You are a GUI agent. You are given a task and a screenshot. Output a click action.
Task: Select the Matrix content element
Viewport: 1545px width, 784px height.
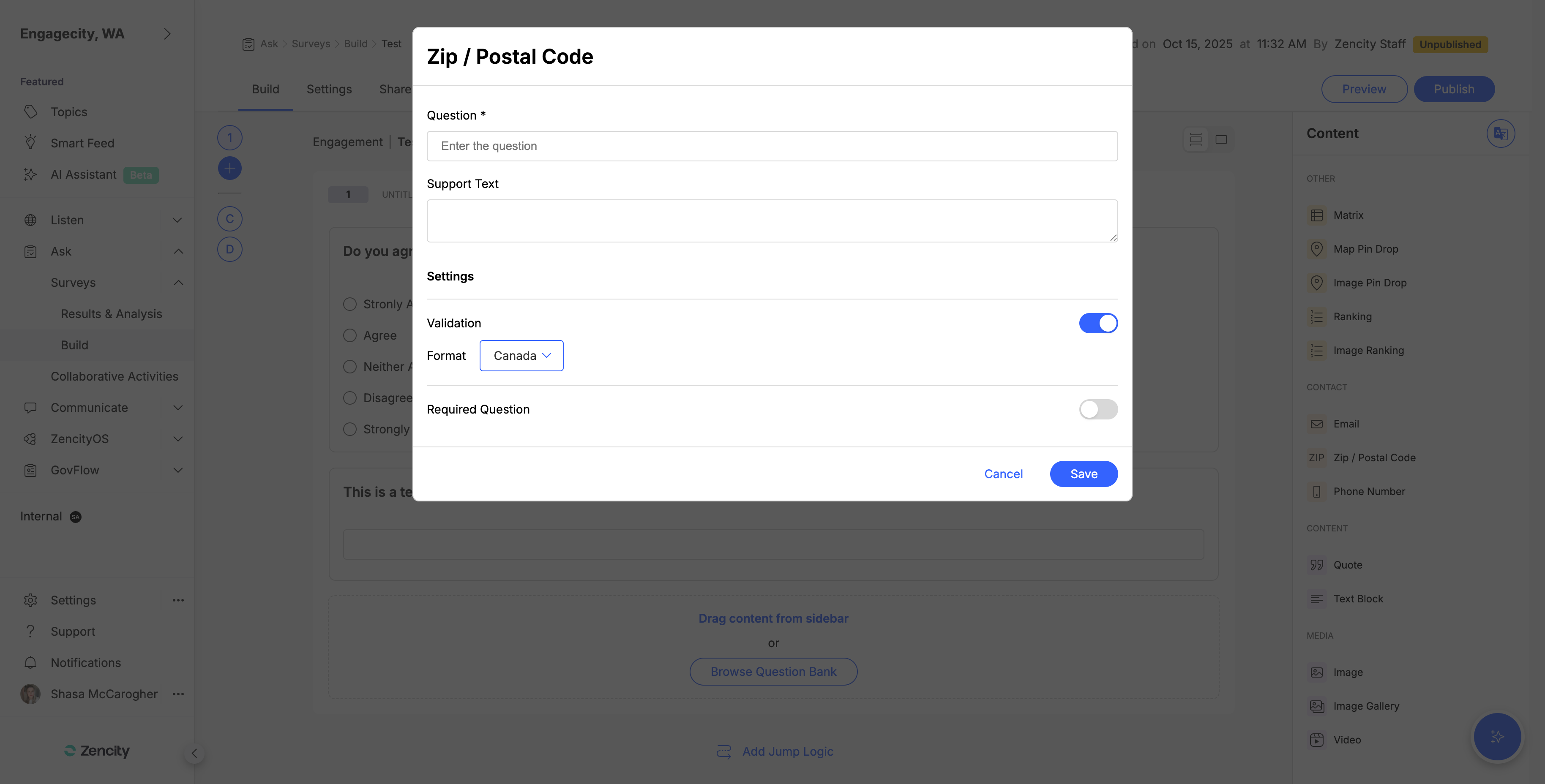[x=1349, y=215]
